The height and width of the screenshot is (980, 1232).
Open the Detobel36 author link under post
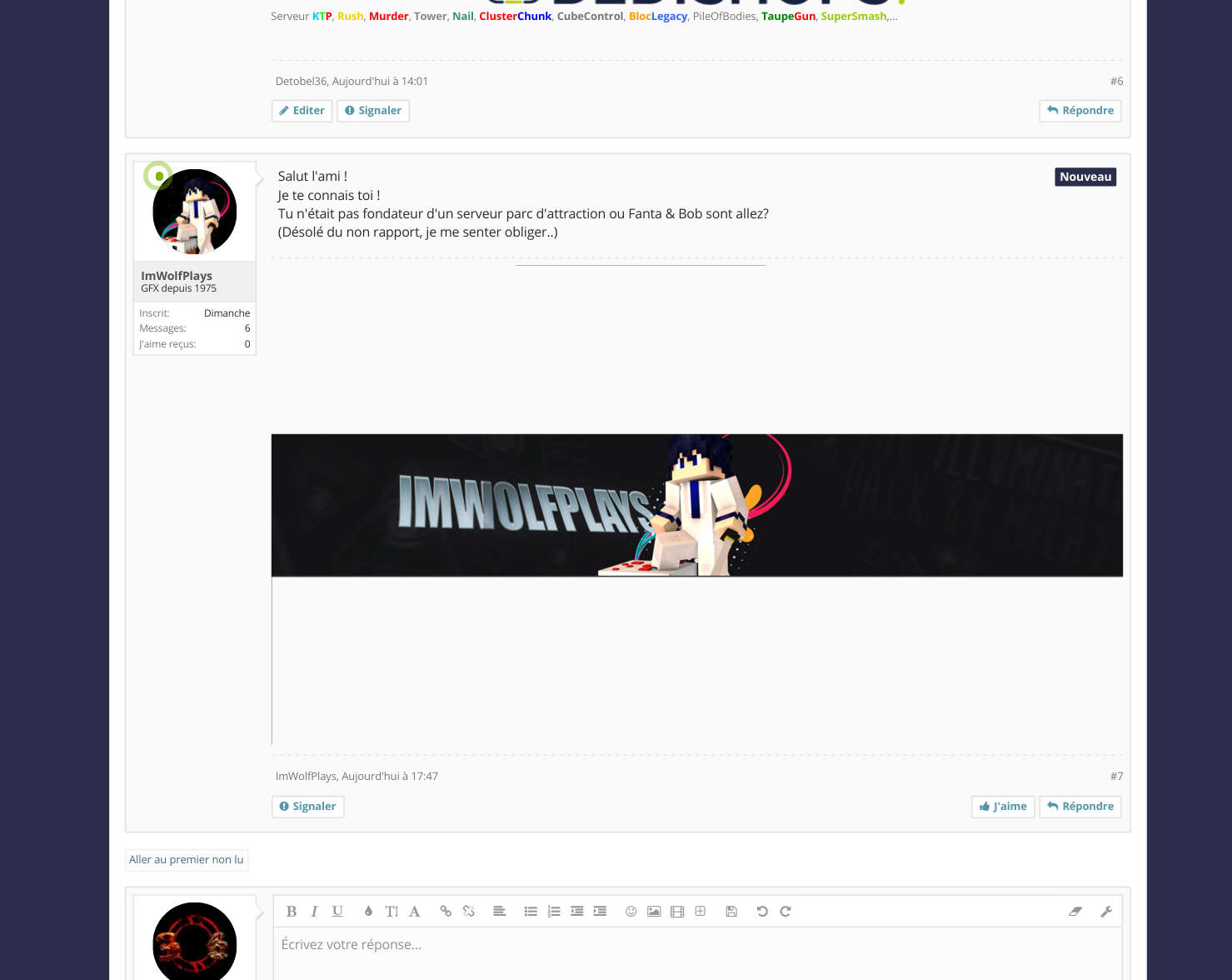(x=301, y=82)
